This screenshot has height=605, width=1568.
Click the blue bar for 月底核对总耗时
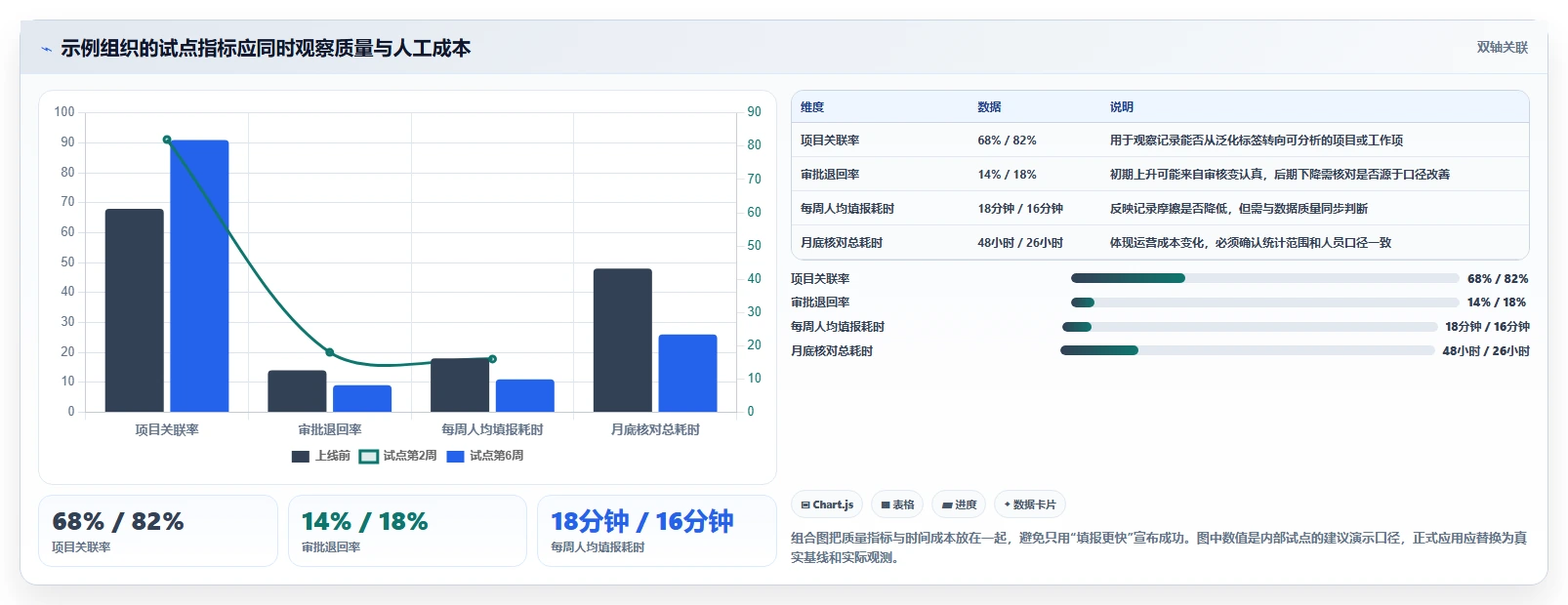pyautogui.click(x=687, y=373)
